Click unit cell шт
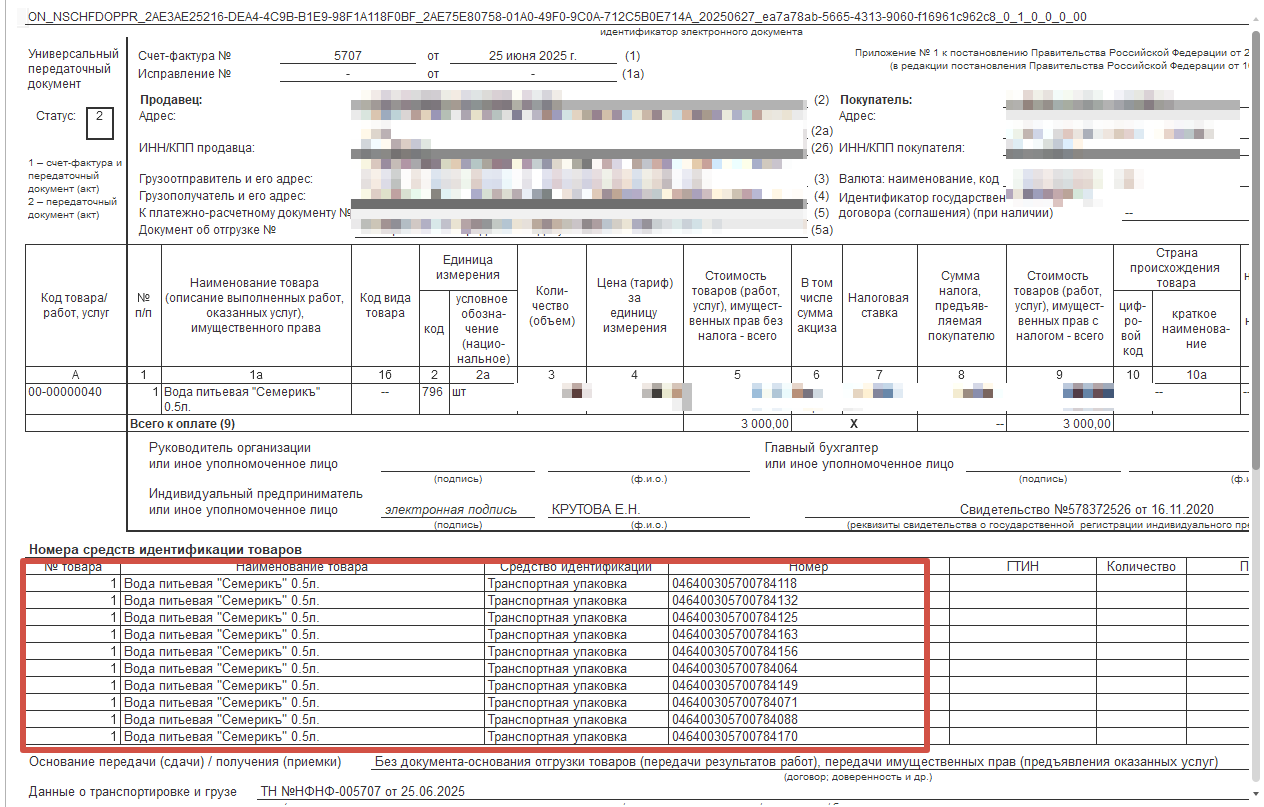Screen dimensions: 1264x807 point(460,392)
